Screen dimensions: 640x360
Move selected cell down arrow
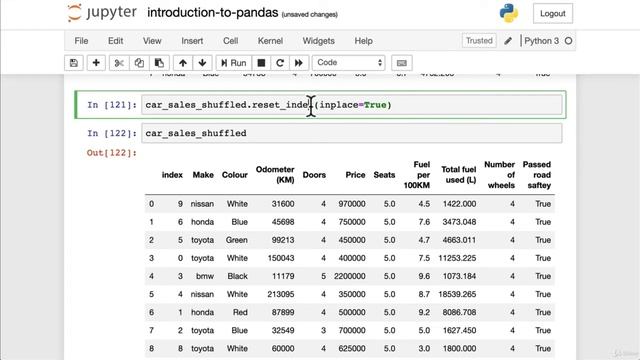(202, 63)
